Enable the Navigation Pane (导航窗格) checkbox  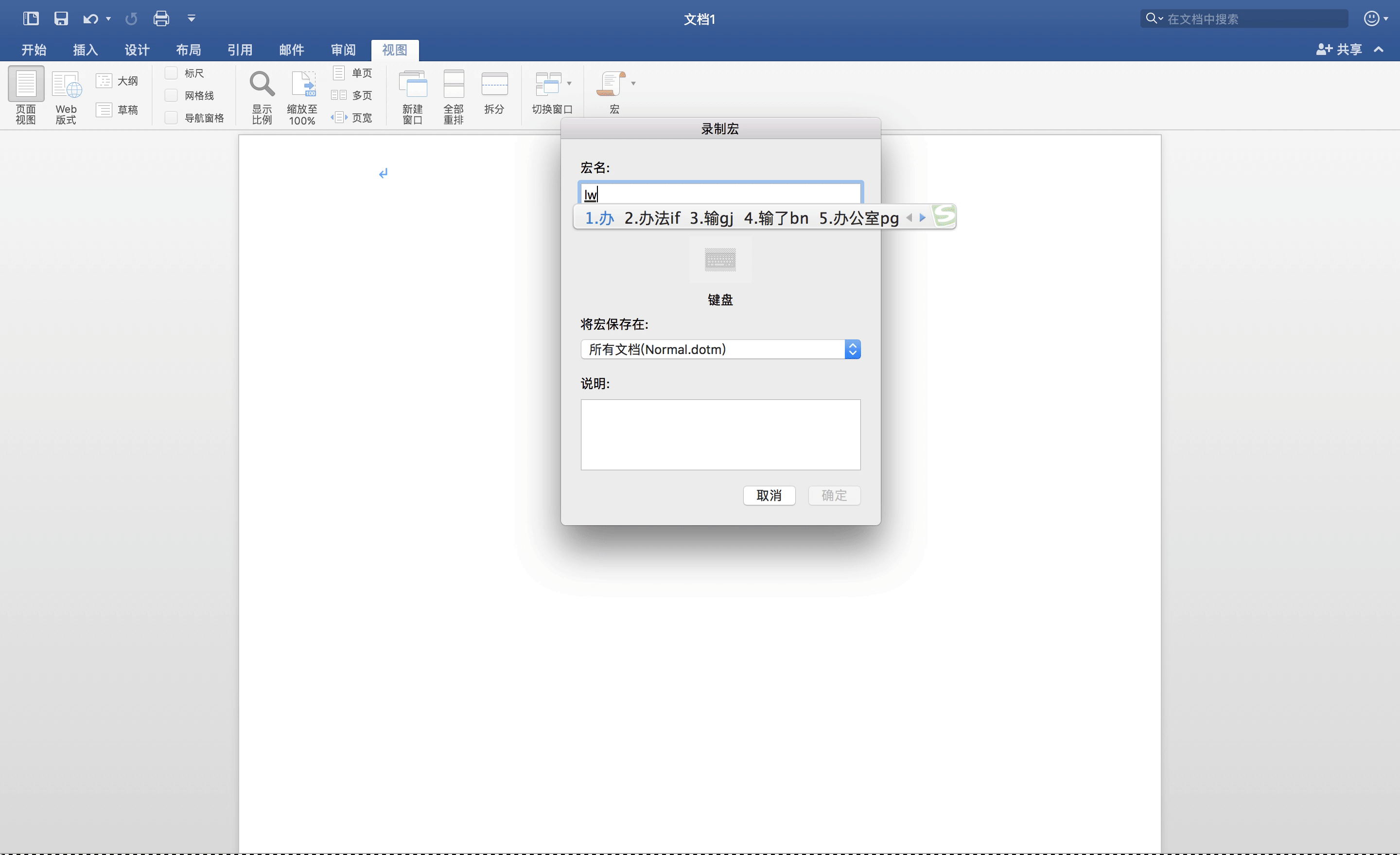click(171, 118)
